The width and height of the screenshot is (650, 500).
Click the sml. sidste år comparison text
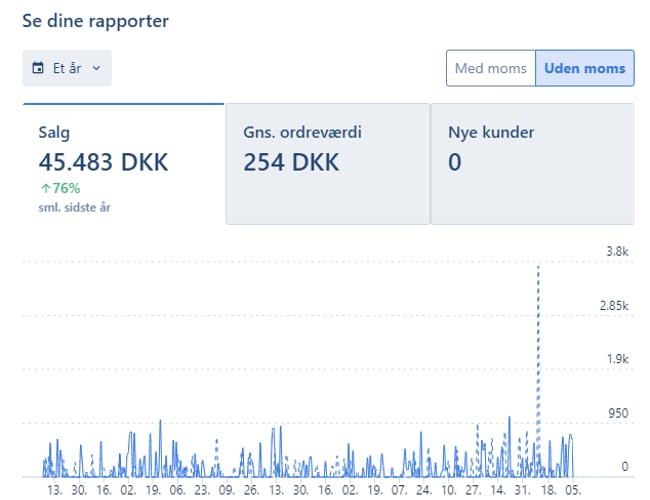[x=73, y=207]
